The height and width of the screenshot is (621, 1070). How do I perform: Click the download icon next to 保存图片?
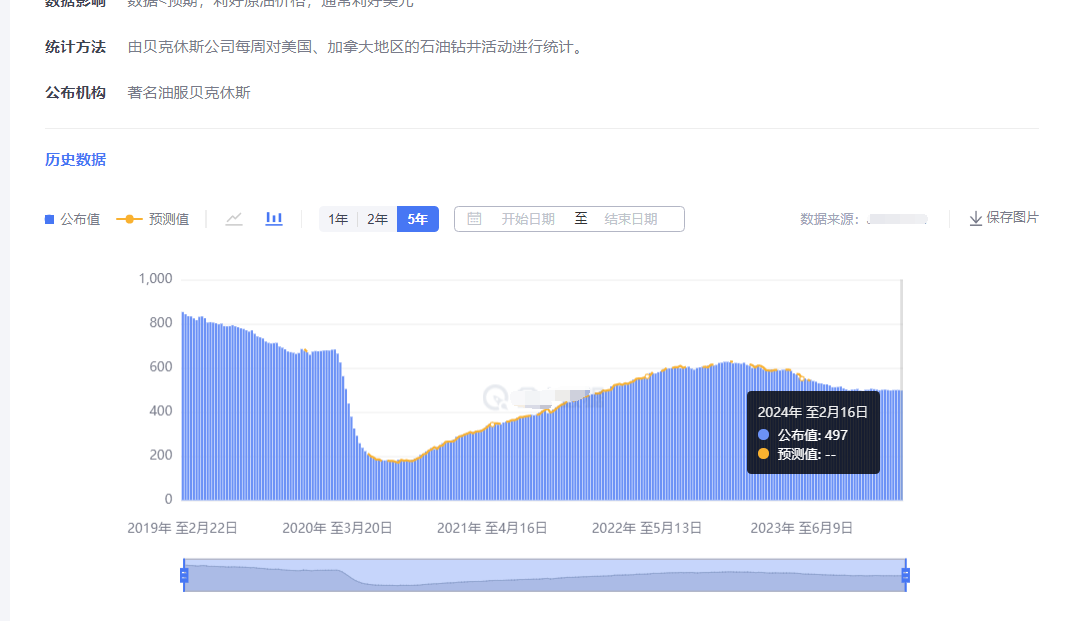(x=975, y=218)
